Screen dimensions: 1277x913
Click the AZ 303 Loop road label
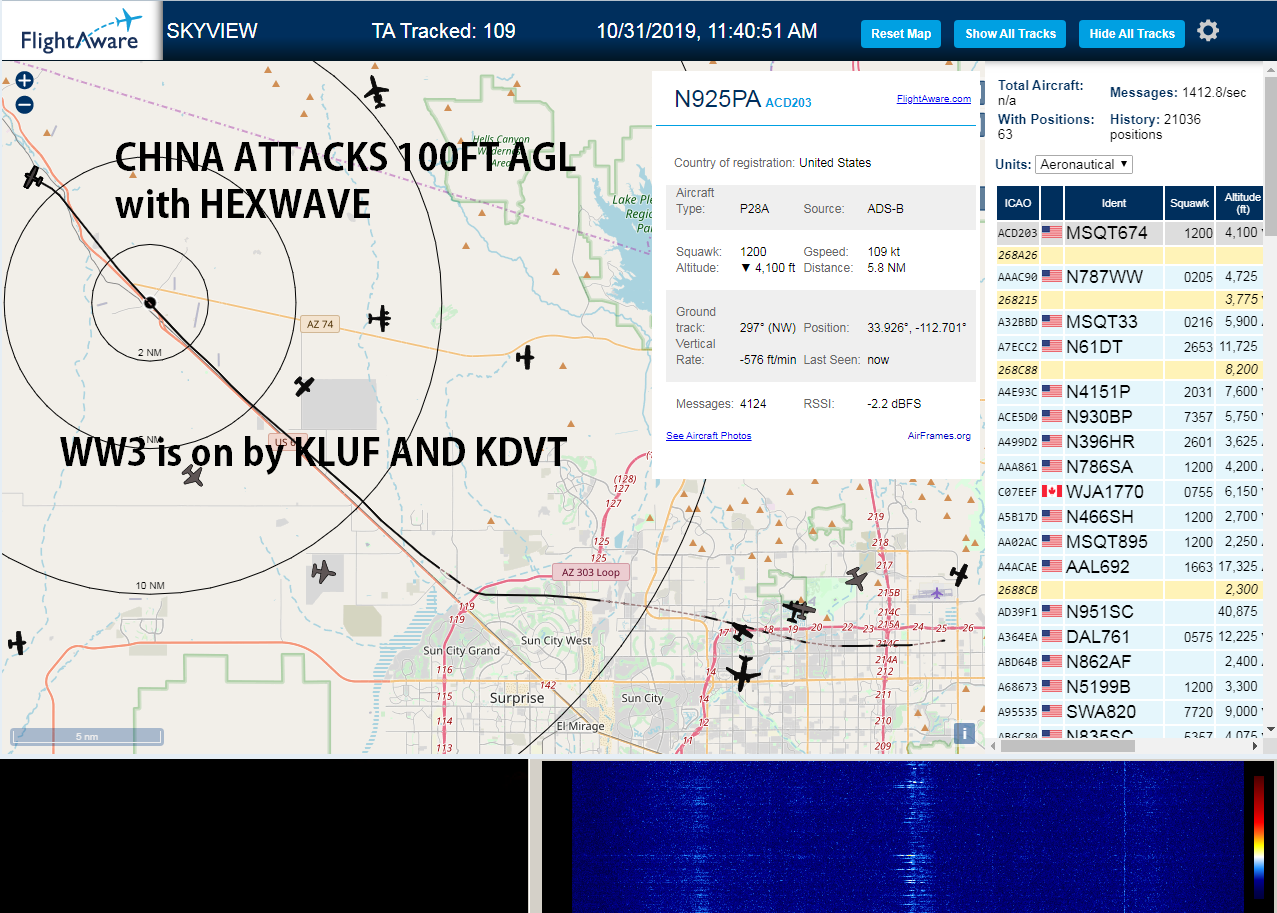(590, 572)
